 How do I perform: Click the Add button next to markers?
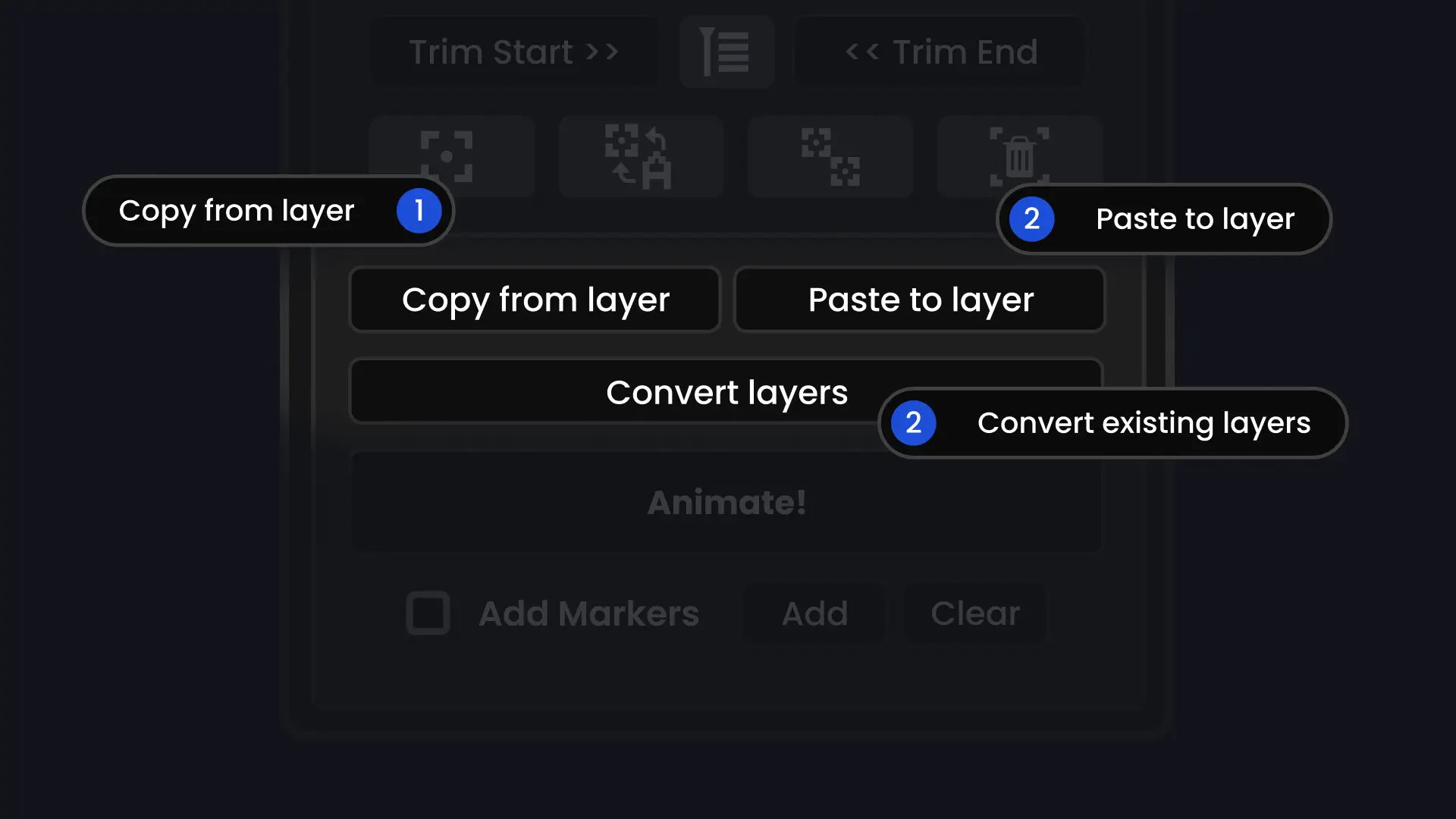click(814, 613)
